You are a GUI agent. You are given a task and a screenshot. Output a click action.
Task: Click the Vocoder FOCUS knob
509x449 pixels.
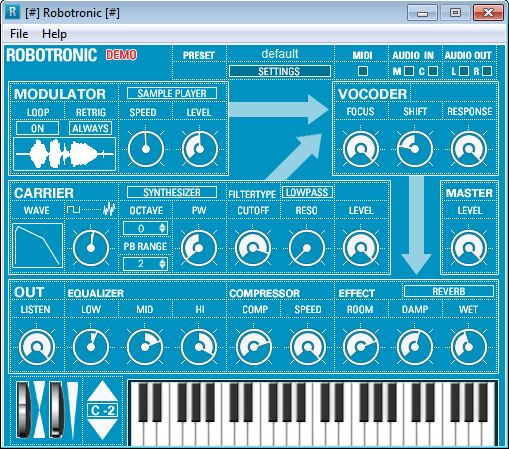(361, 149)
